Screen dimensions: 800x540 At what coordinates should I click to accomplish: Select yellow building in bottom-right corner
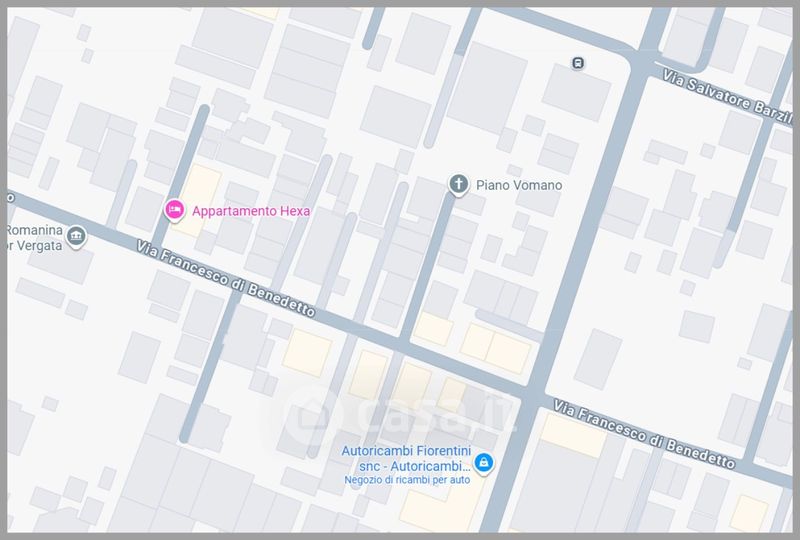748,512
